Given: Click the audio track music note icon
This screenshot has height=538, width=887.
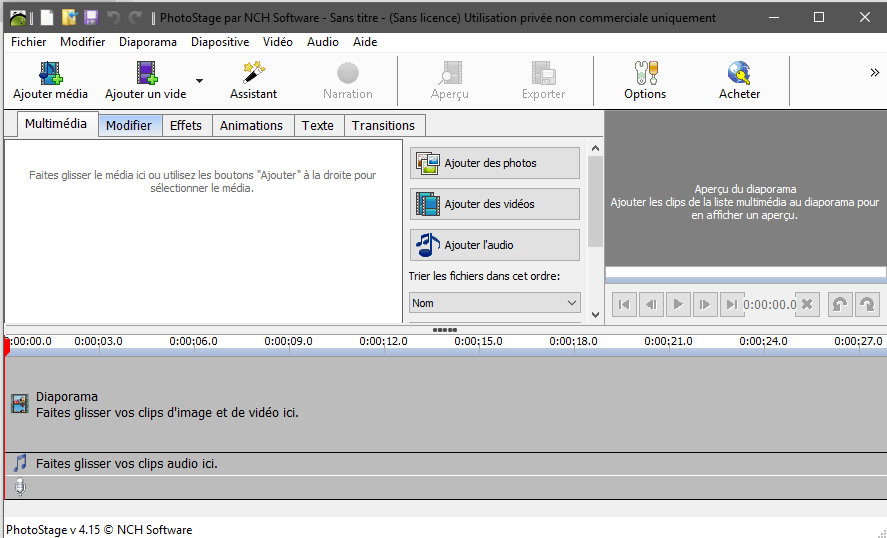Looking at the screenshot, I should pos(20,463).
